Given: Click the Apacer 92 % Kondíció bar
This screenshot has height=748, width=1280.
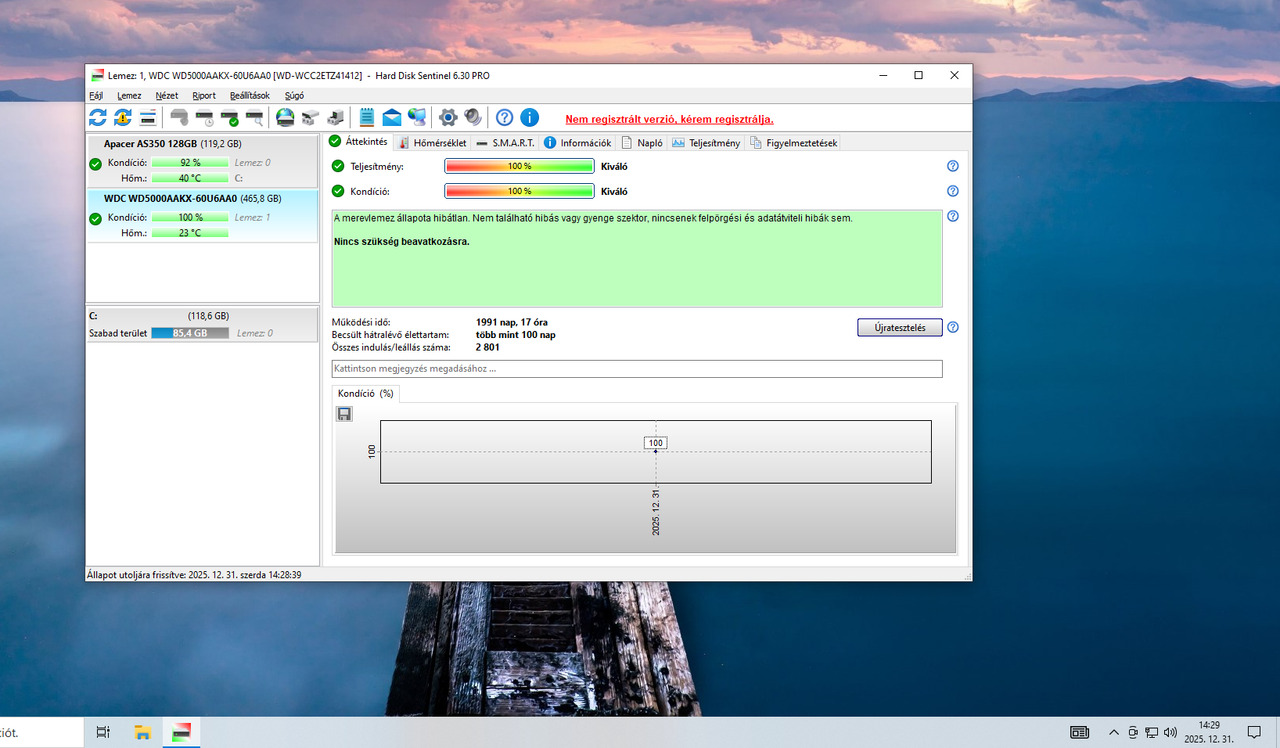Looking at the screenshot, I should pos(190,162).
